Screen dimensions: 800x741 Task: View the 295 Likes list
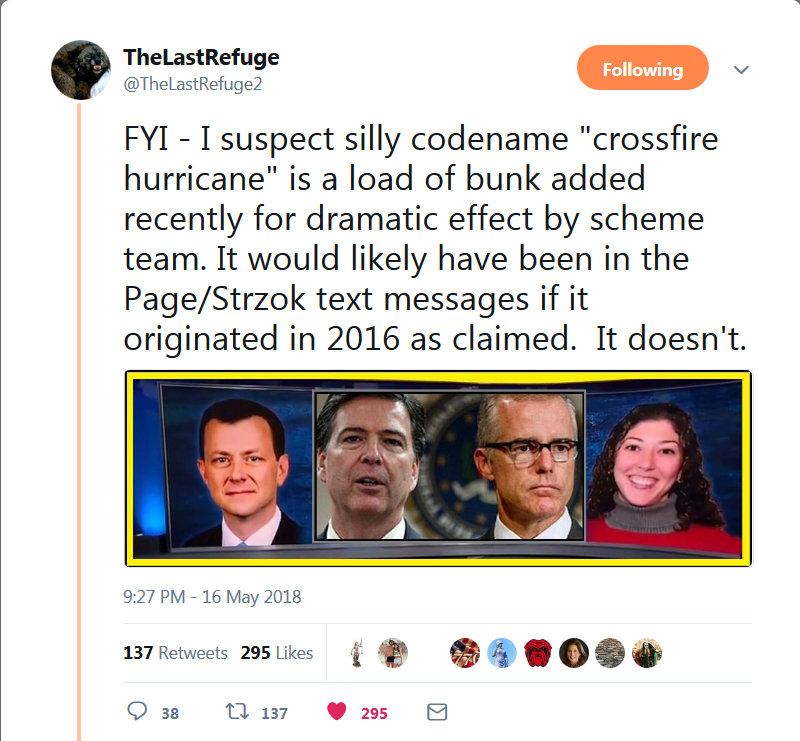point(277,653)
